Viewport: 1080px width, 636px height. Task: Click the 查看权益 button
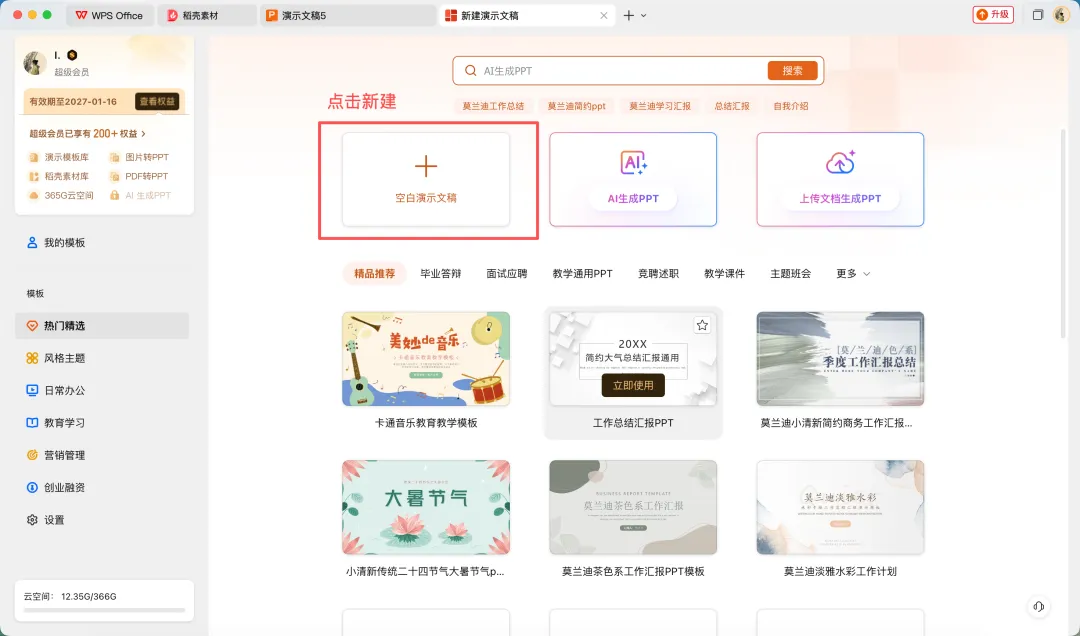coord(157,101)
